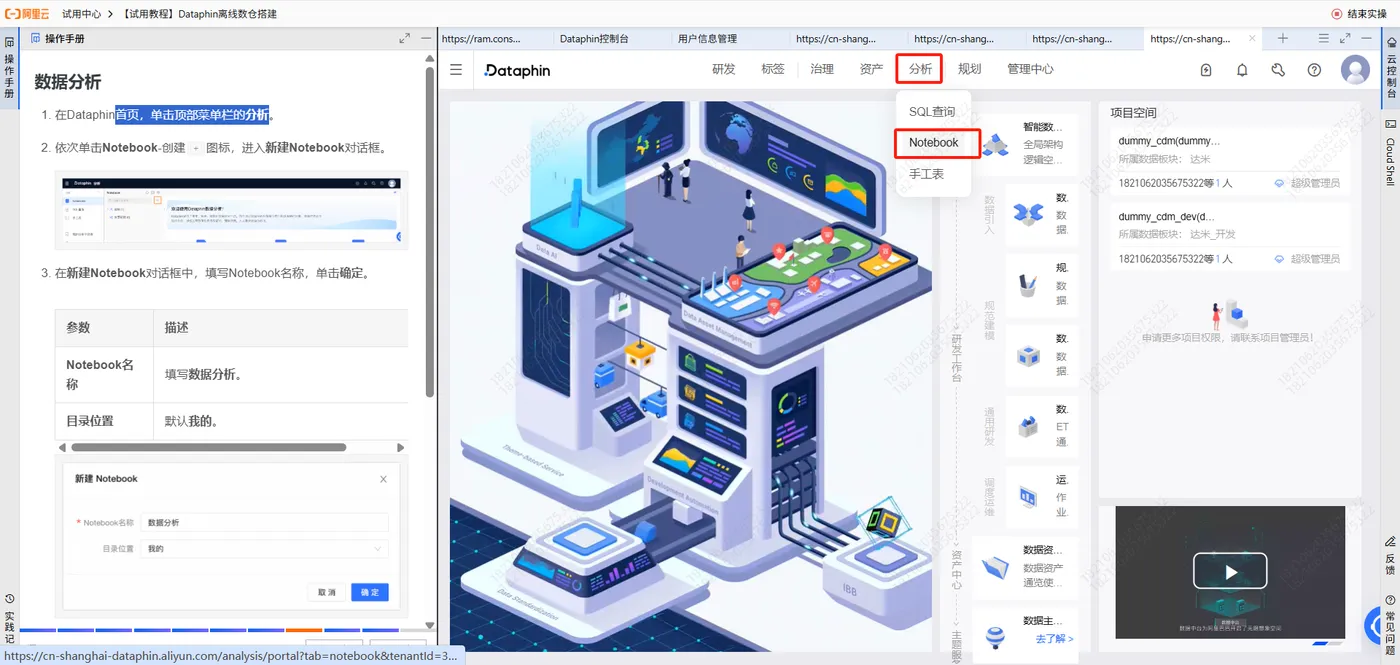Click the 数据分析 heading in manual
This screenshot has width=1400, height=665.
pyautogui.click(x=68, y=82)
